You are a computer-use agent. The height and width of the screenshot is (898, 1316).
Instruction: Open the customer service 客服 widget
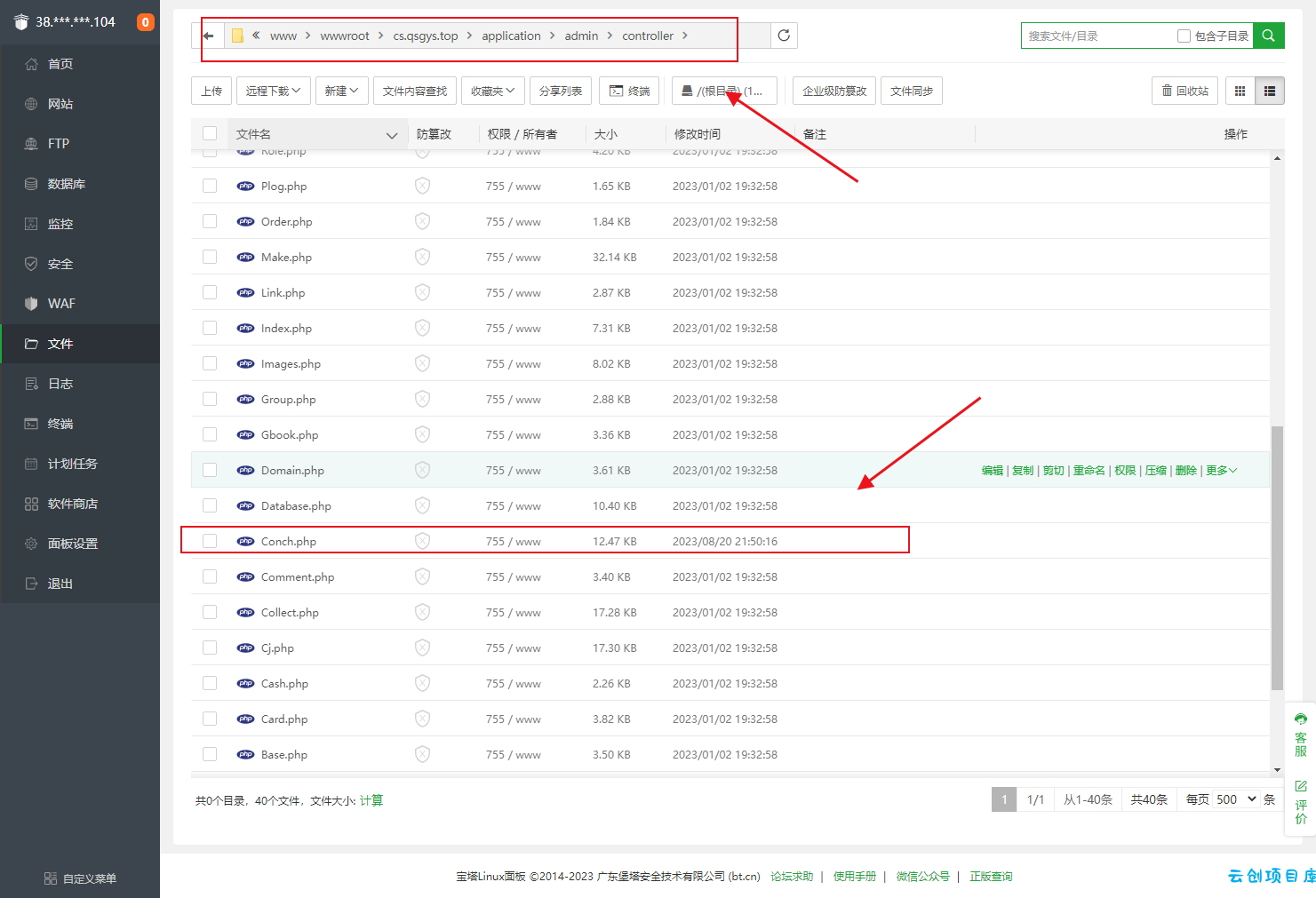[x=1300, y=734]
